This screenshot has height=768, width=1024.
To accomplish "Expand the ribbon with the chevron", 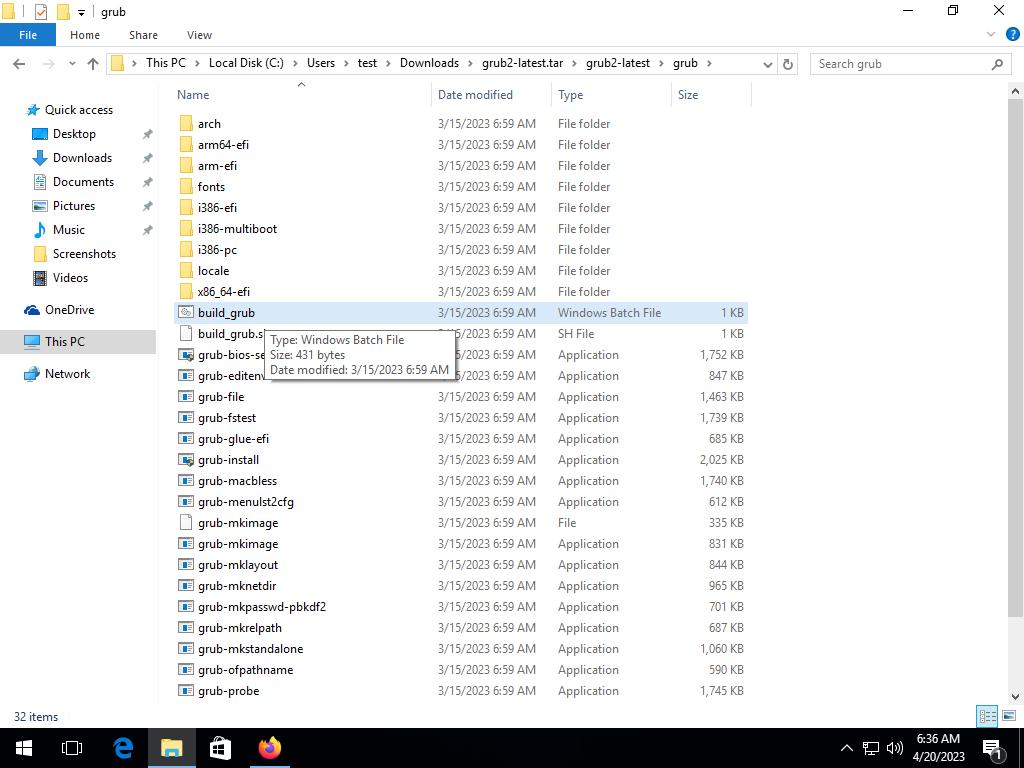I will [991, 35].
